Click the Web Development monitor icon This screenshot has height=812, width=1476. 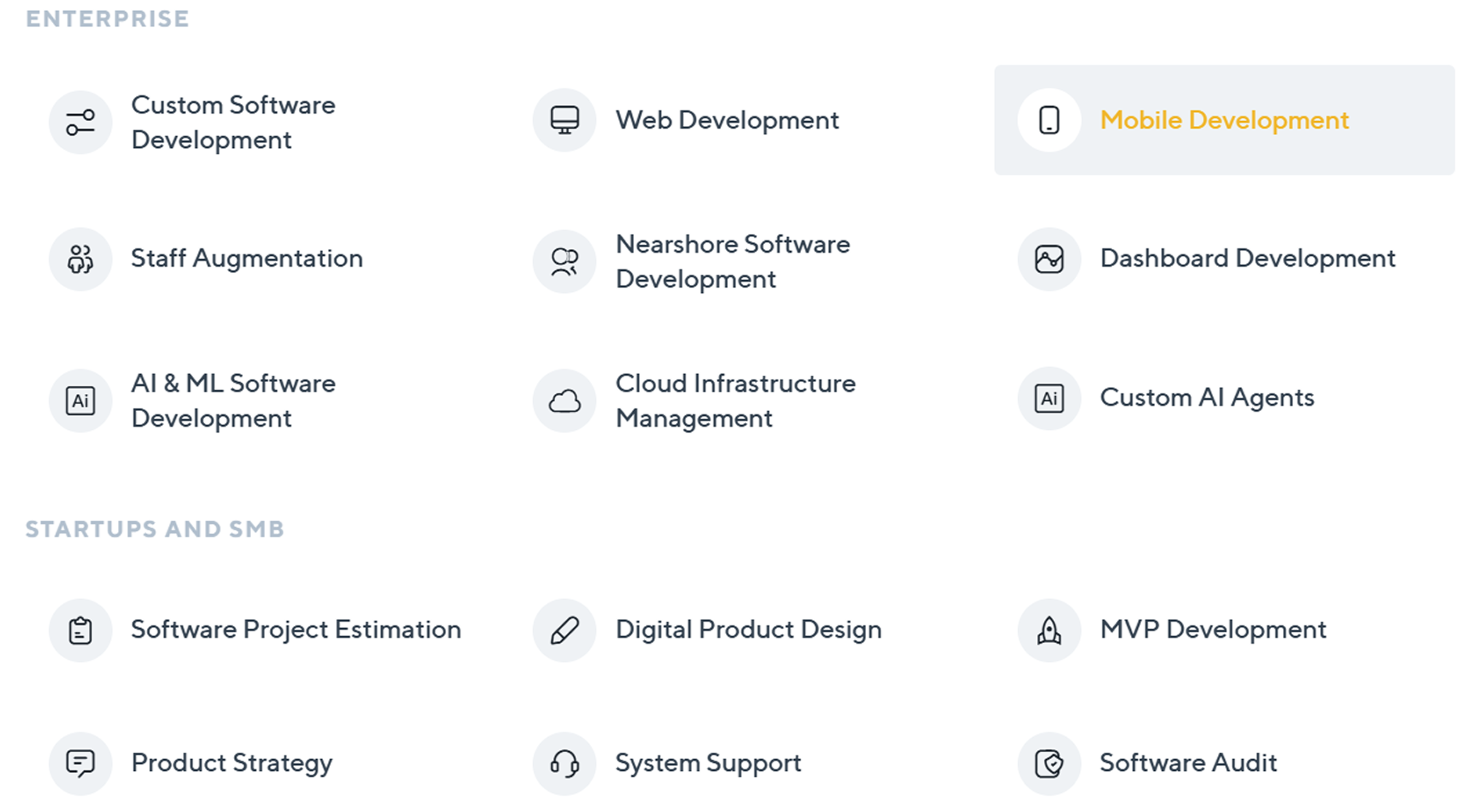point(564,120)
